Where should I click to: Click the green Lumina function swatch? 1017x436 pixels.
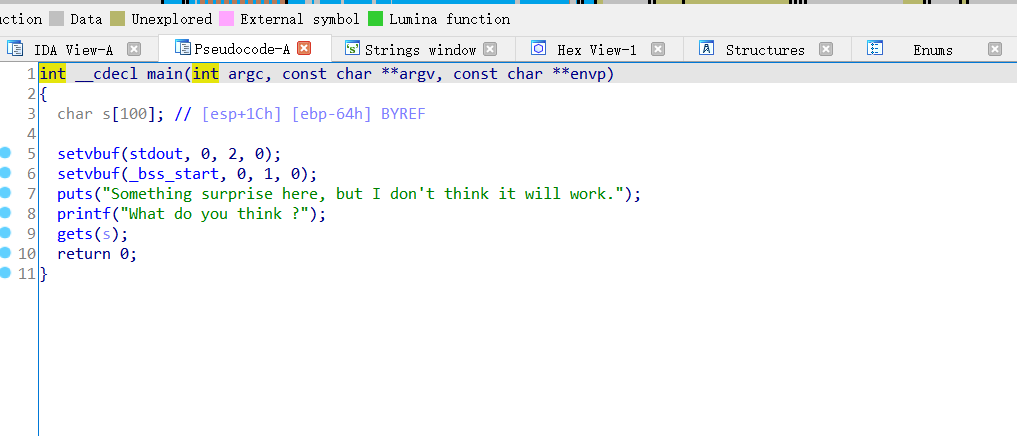tap(376, 19)
